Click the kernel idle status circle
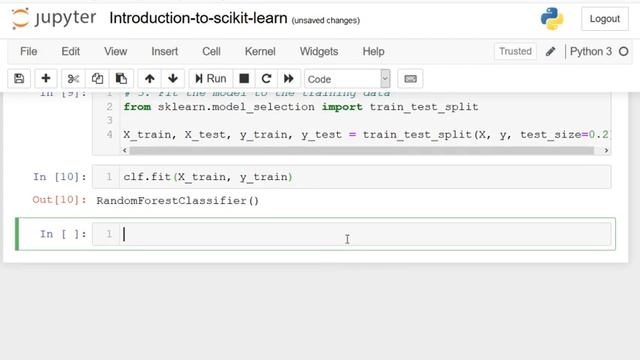 (x=623, y=51)
